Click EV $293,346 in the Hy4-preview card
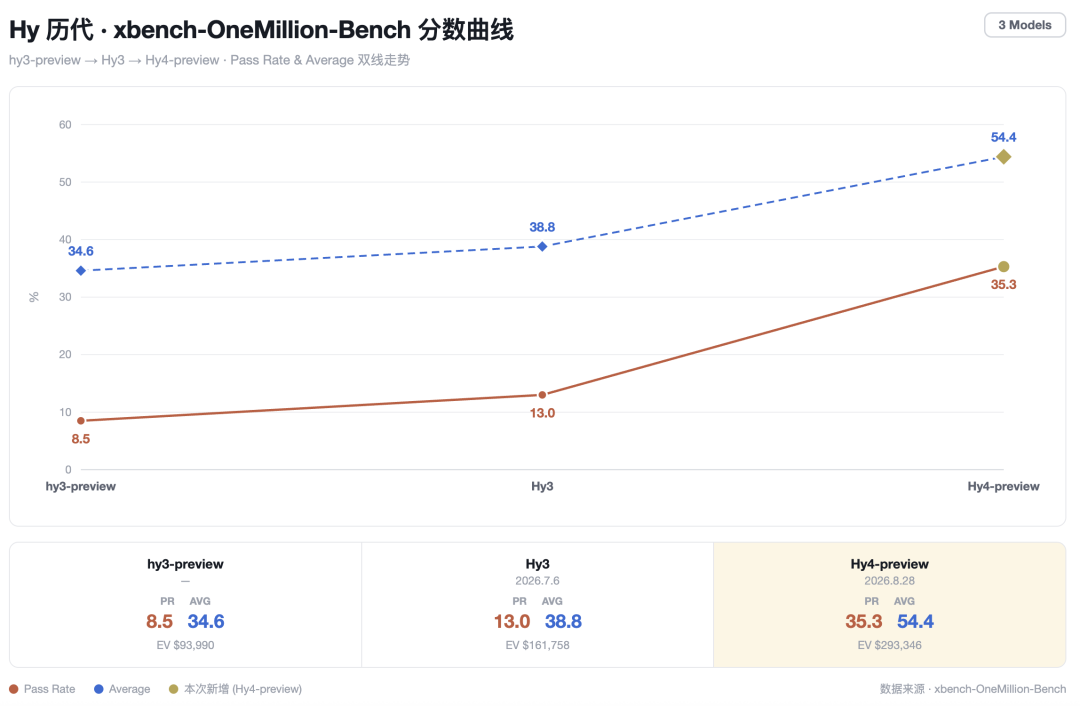 889,645
